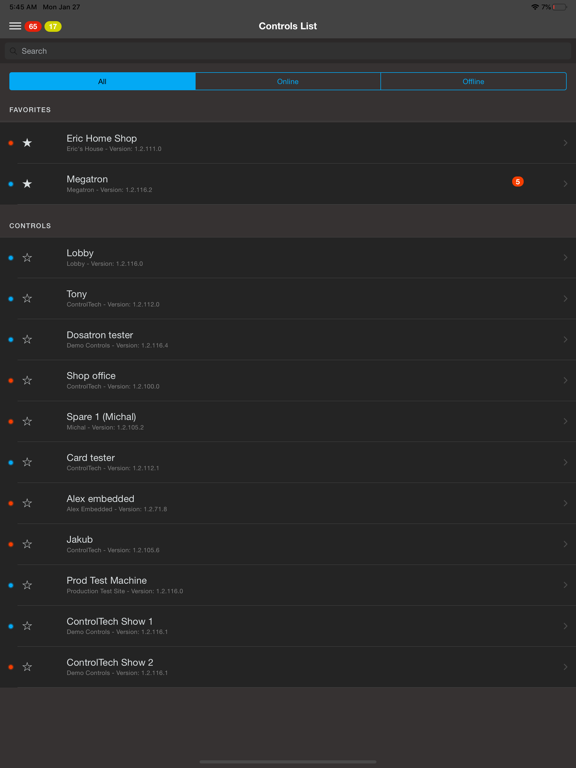Select the Alex embedded name
Screen dimensions: 576x768
[x=100, y=499]
